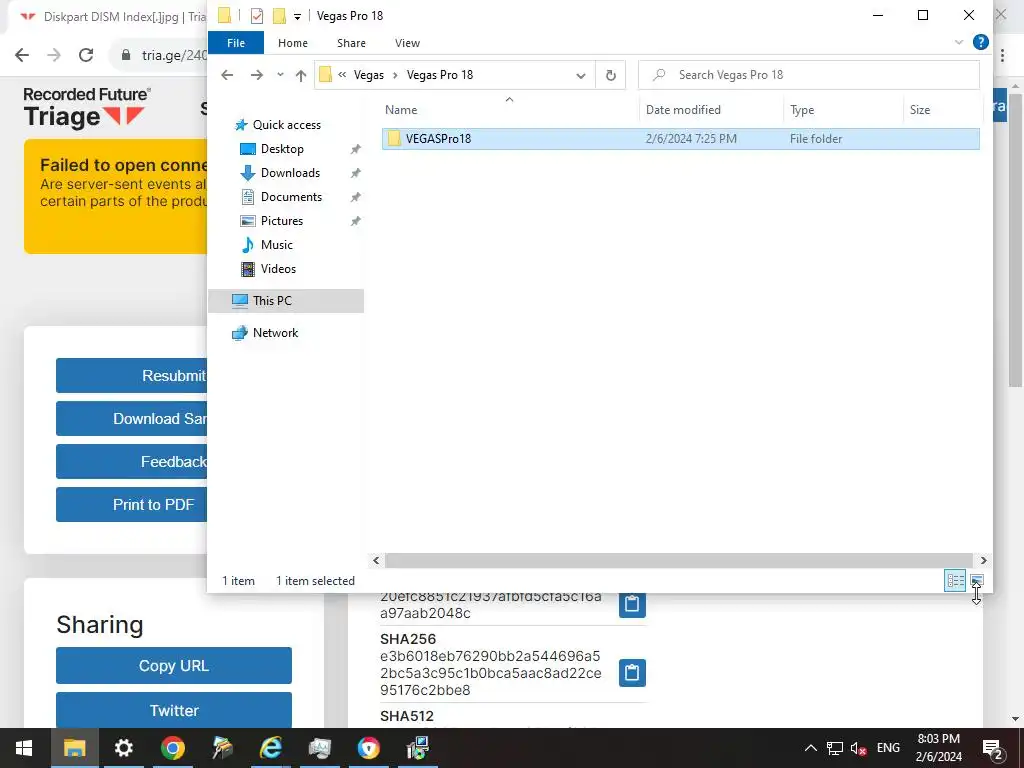Open File Explorer help icon
Viewport: 1024px width, 768px height.
980,42
